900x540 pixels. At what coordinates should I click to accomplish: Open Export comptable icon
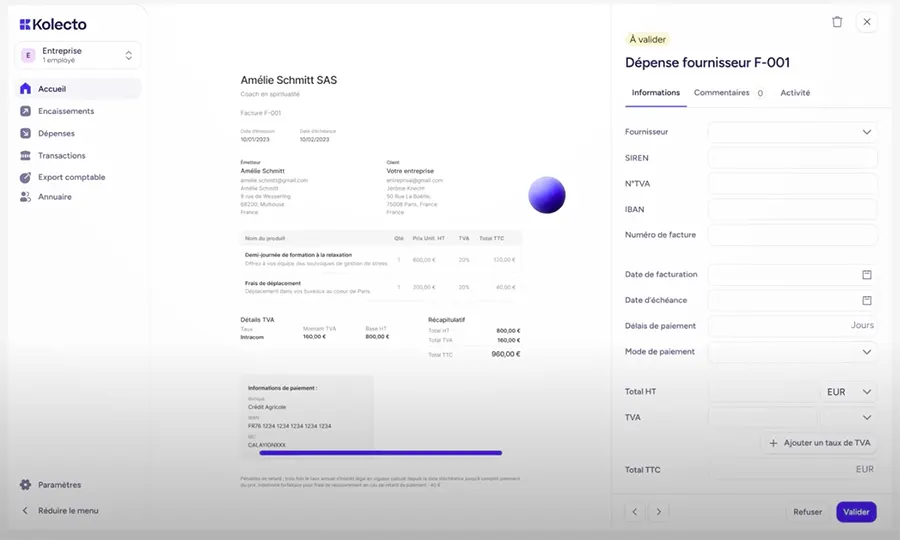pyautogui.click(x=25, y=177)
